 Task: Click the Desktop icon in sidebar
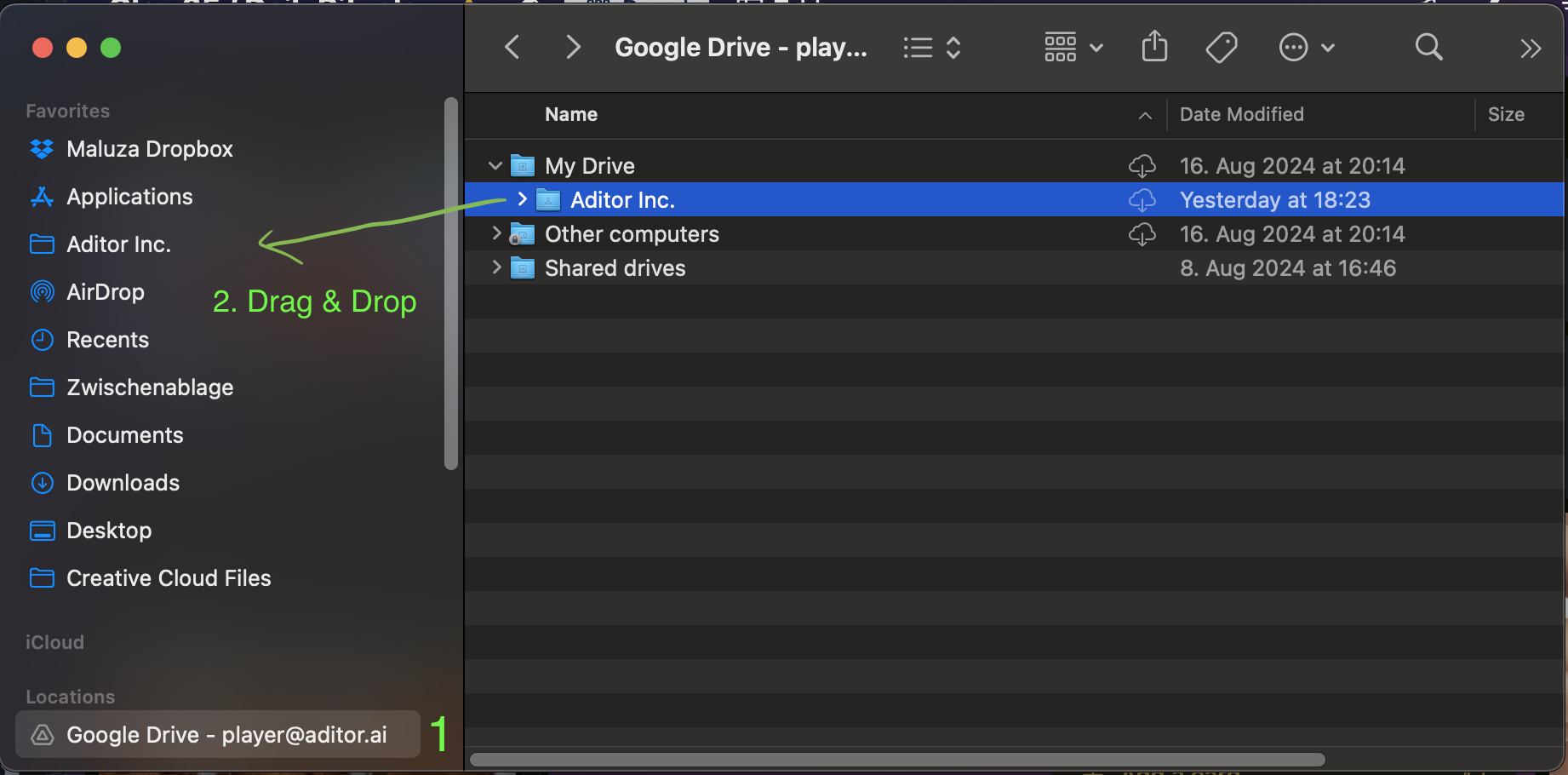42,531
